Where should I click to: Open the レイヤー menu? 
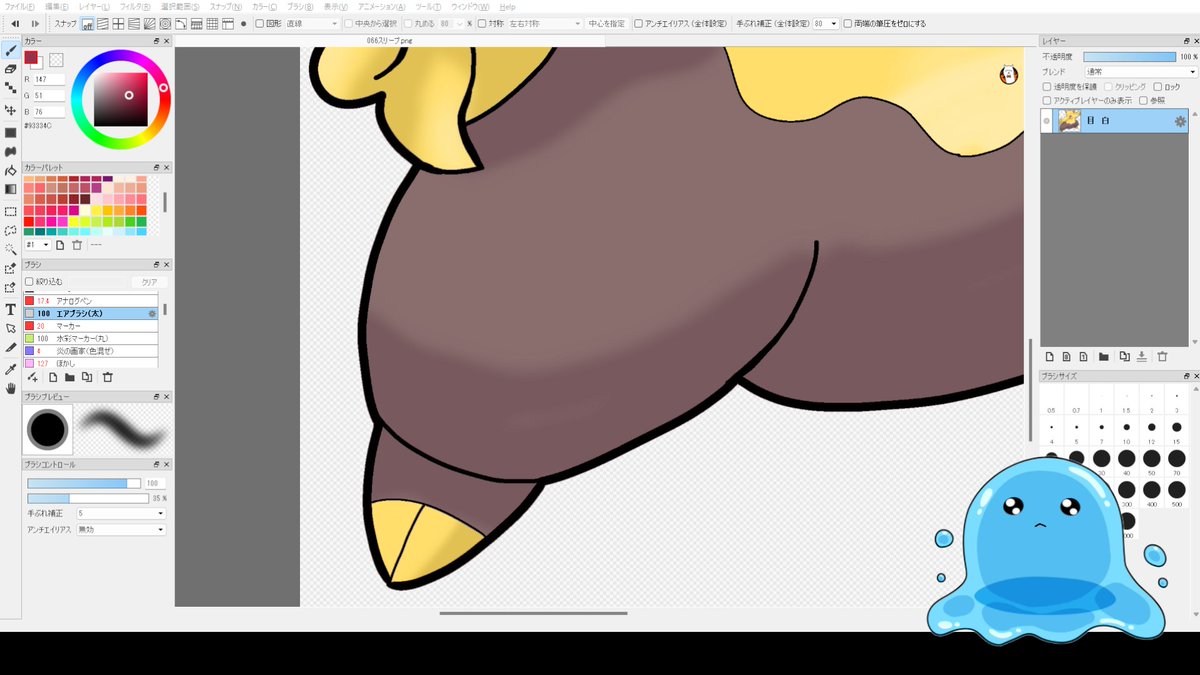tap(96, 6)
